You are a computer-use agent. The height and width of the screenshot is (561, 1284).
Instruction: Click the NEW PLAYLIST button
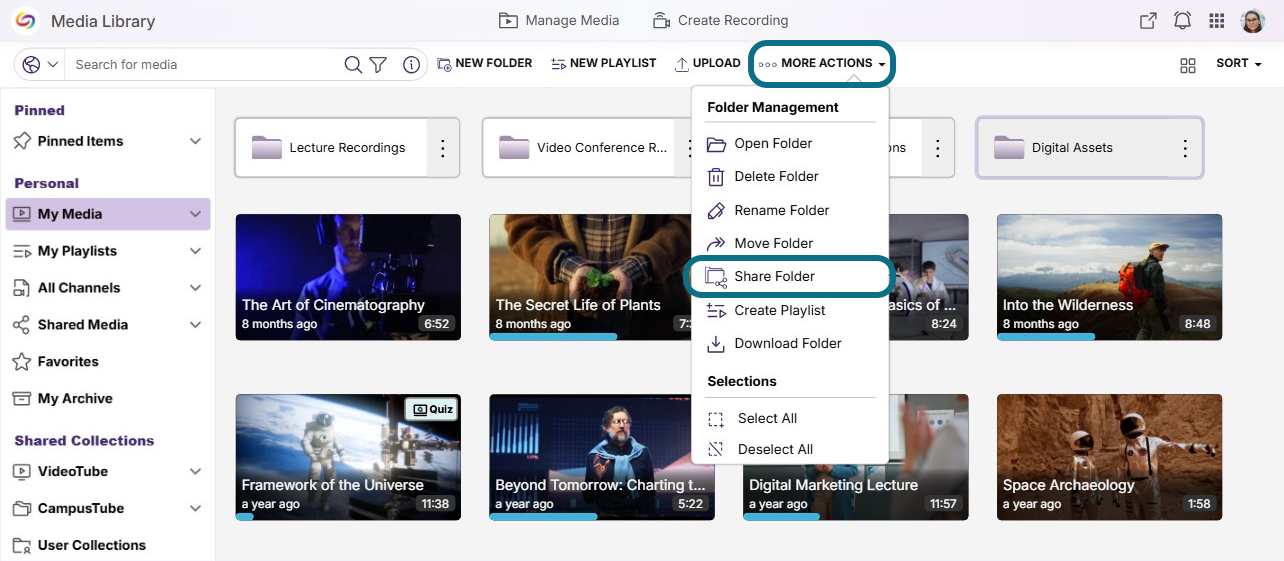click(604, 63)
